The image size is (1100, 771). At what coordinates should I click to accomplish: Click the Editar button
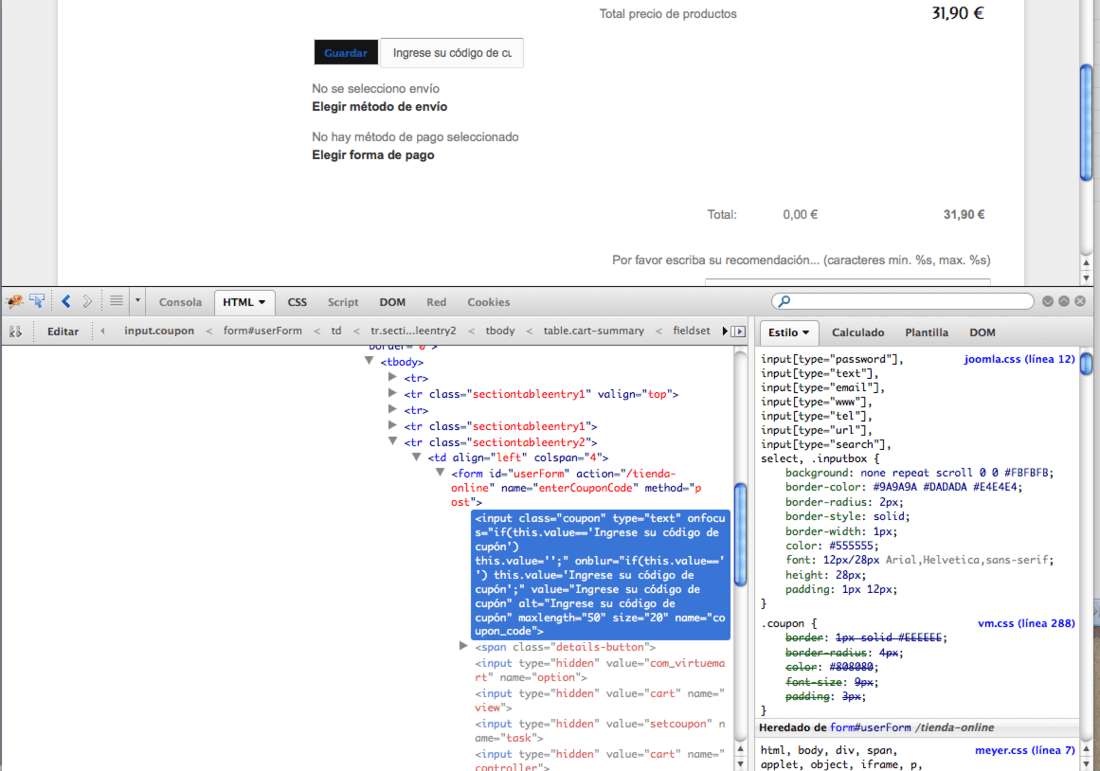pyautogui.click(x=63, y=331)
